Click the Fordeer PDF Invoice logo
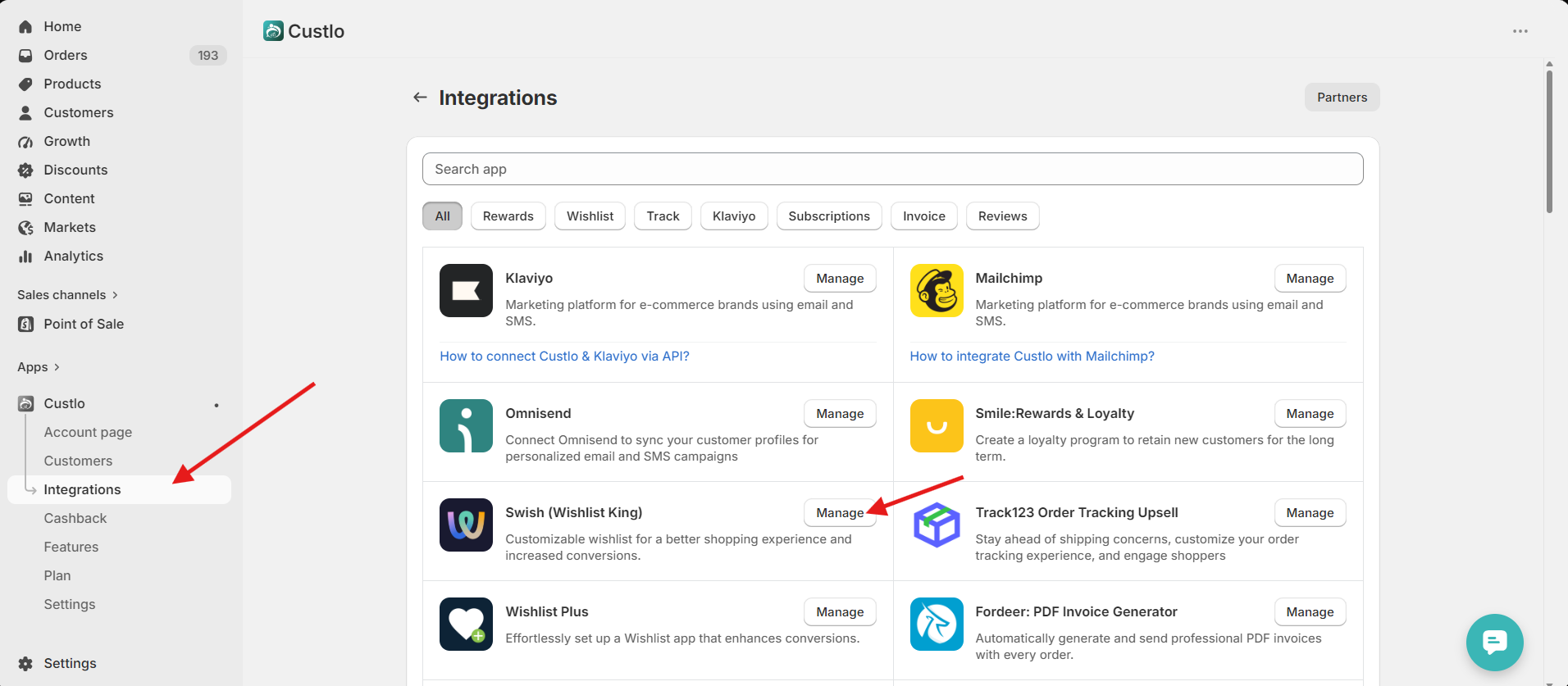1568x686 pixels. point(937,624)
